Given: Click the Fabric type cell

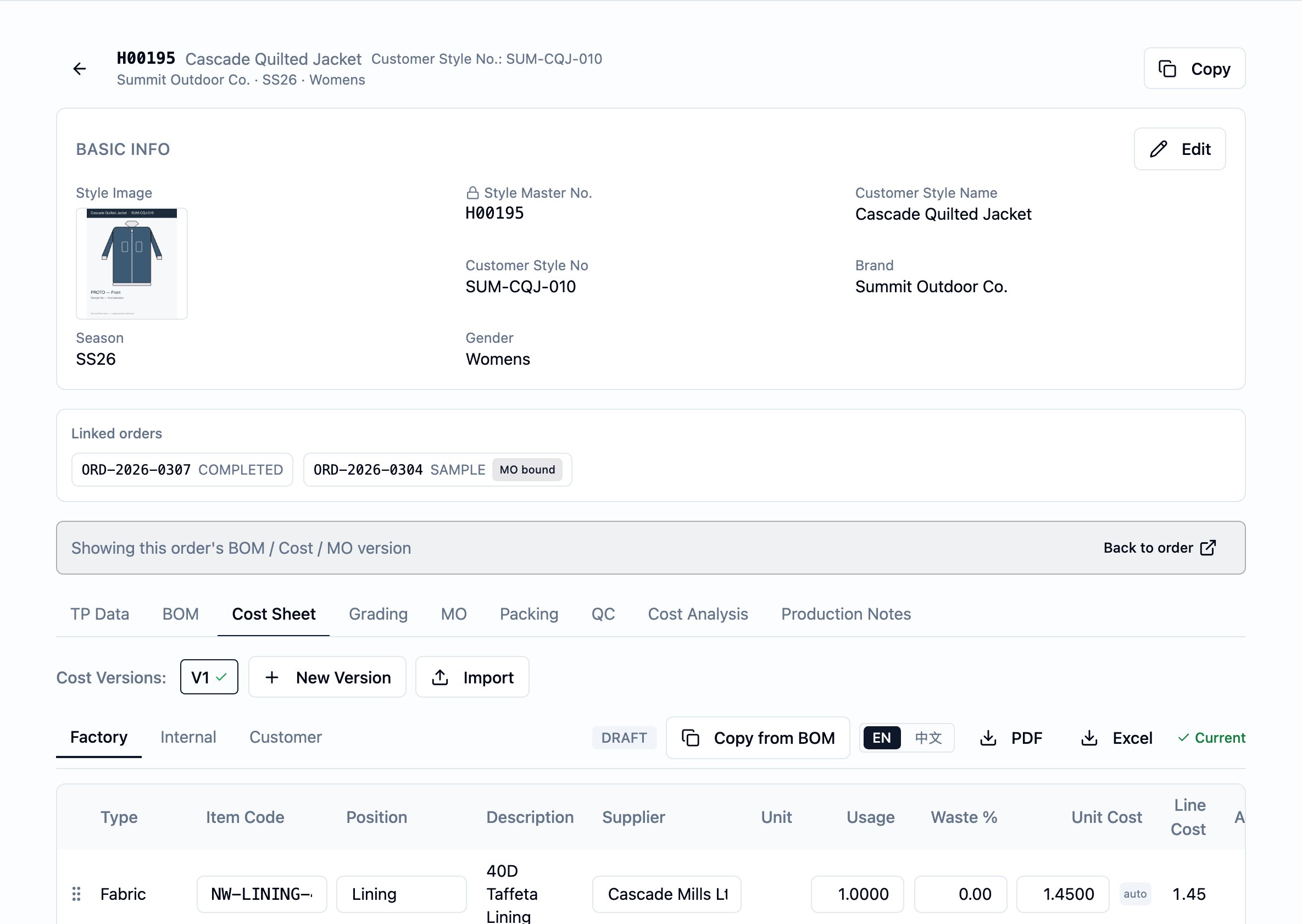Looking at the screenshot, I should pyautogui.click(x=123, y=894).
